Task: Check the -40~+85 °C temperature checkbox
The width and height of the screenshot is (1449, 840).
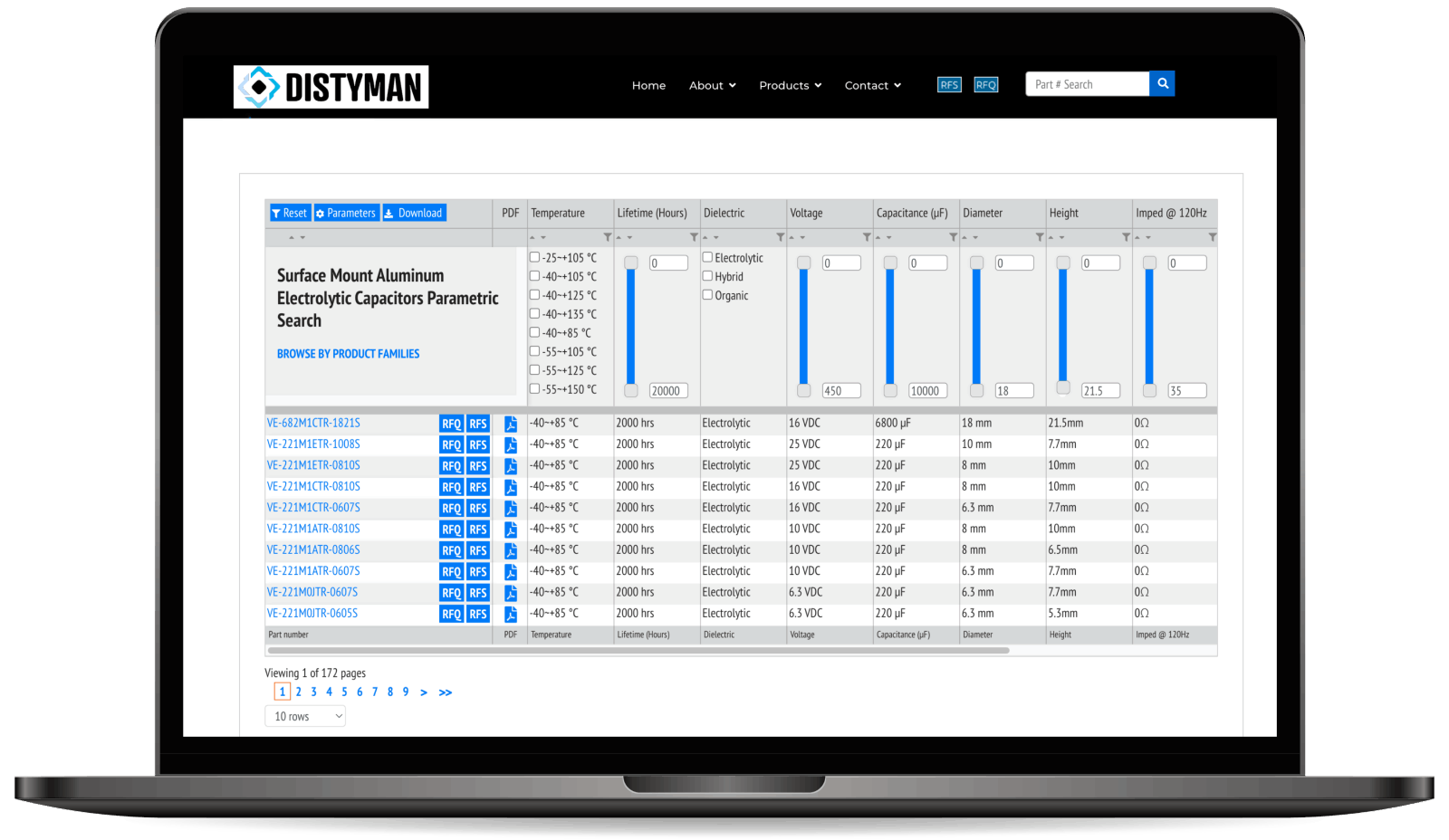Action: tap(534, 333)
